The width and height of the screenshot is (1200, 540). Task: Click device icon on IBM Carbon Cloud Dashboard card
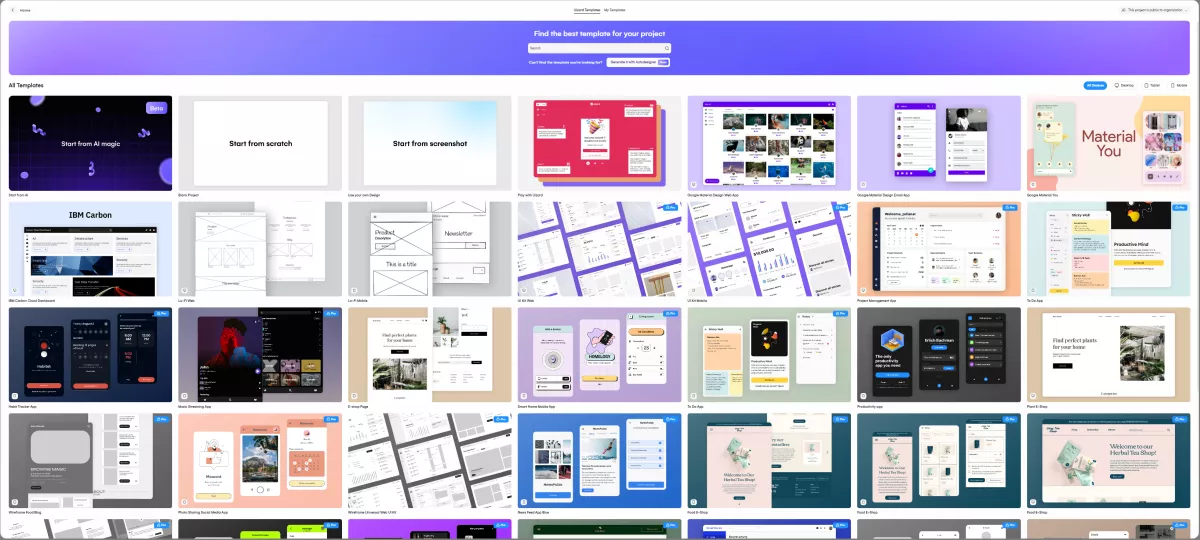point(15,290)
